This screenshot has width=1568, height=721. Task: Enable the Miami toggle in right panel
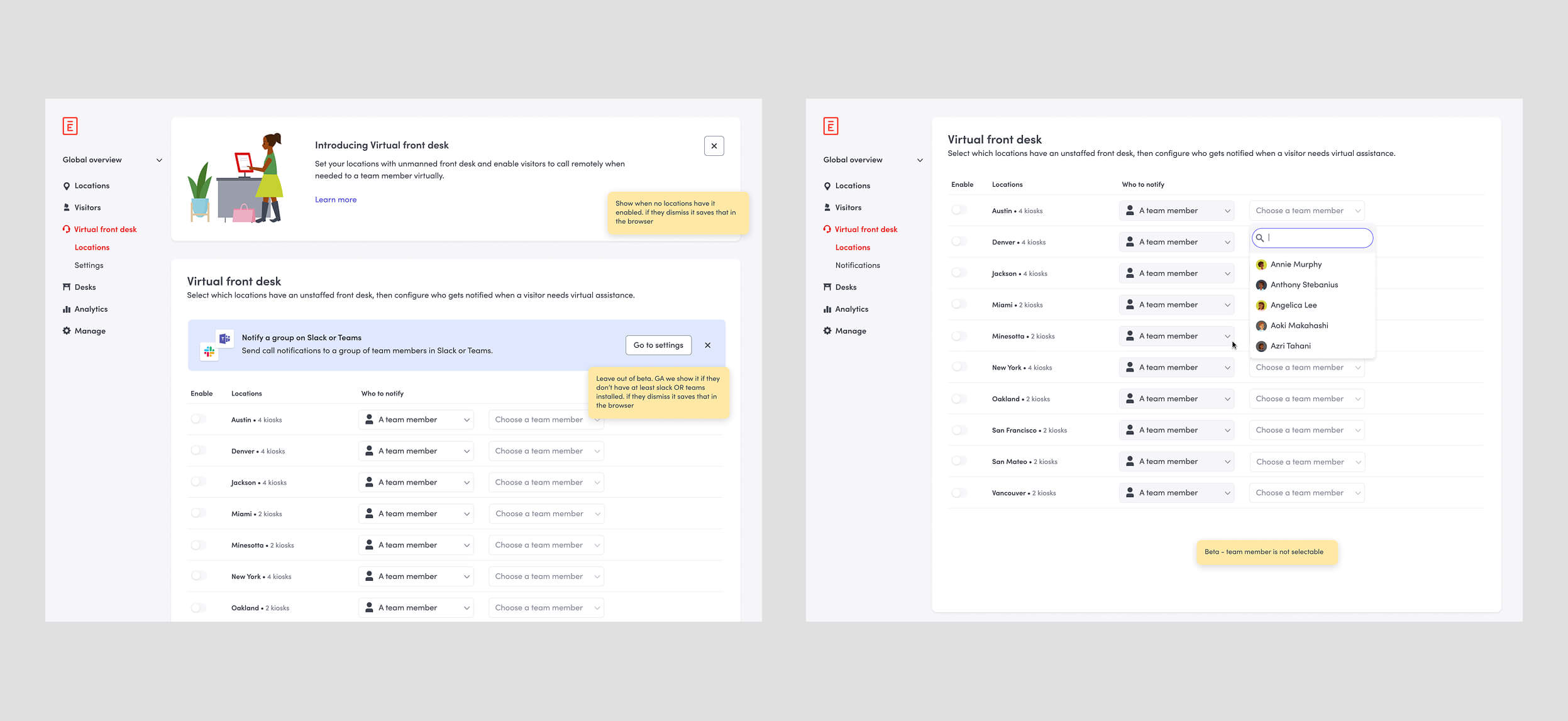pos(959,304)
